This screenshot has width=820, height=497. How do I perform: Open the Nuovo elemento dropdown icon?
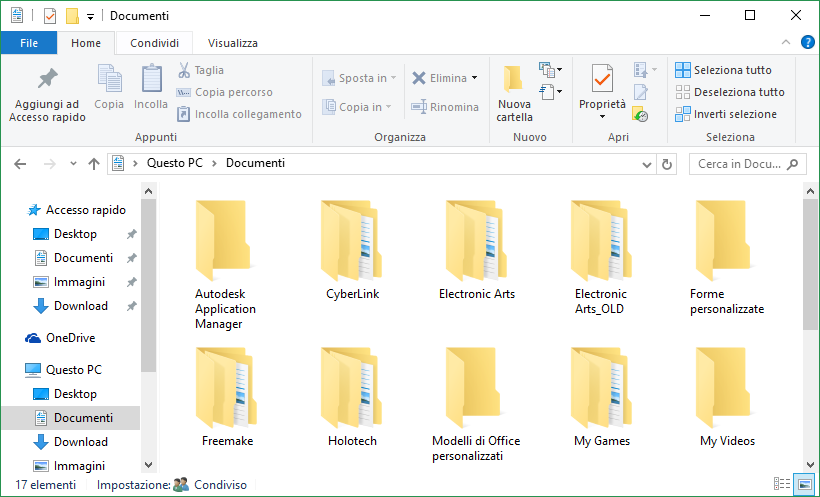(x=550, y=70)
